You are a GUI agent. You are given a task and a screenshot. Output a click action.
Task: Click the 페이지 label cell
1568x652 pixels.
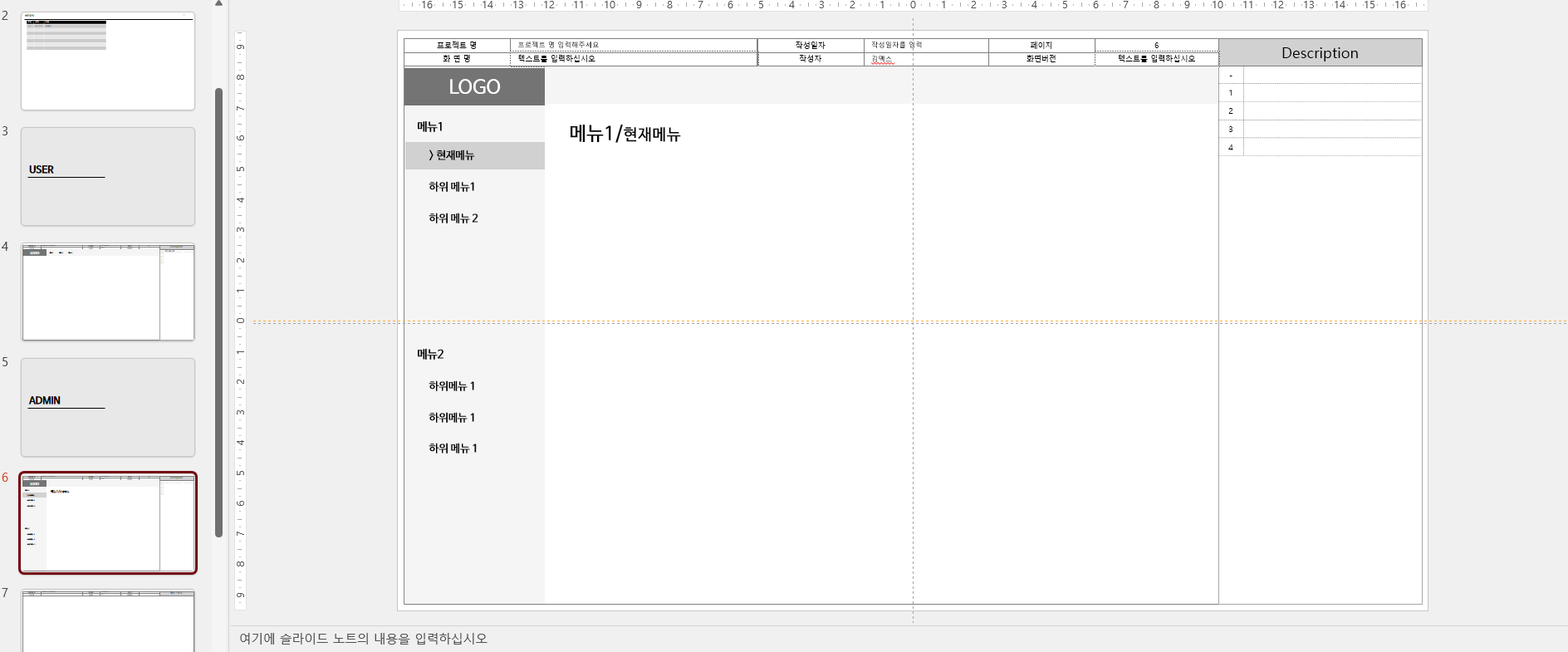click(x=1041, y=45)
